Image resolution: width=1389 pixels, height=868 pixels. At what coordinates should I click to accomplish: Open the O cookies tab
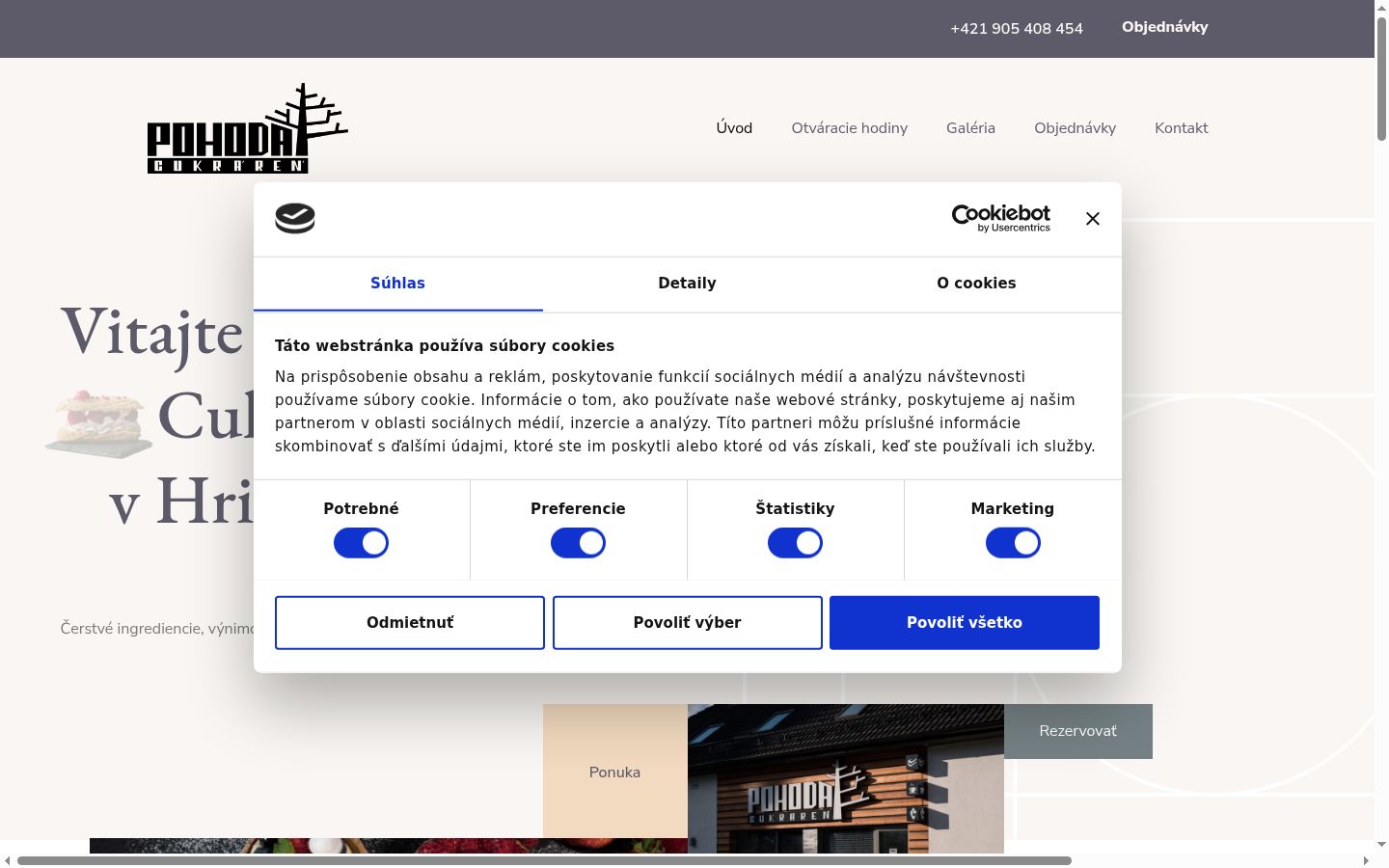977,284
